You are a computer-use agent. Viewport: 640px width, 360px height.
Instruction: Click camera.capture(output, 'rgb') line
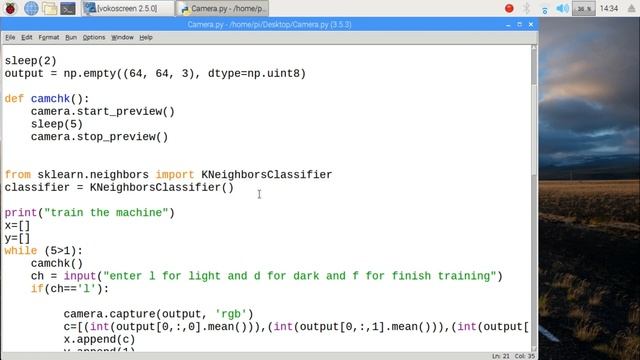(x=158, y=314)
